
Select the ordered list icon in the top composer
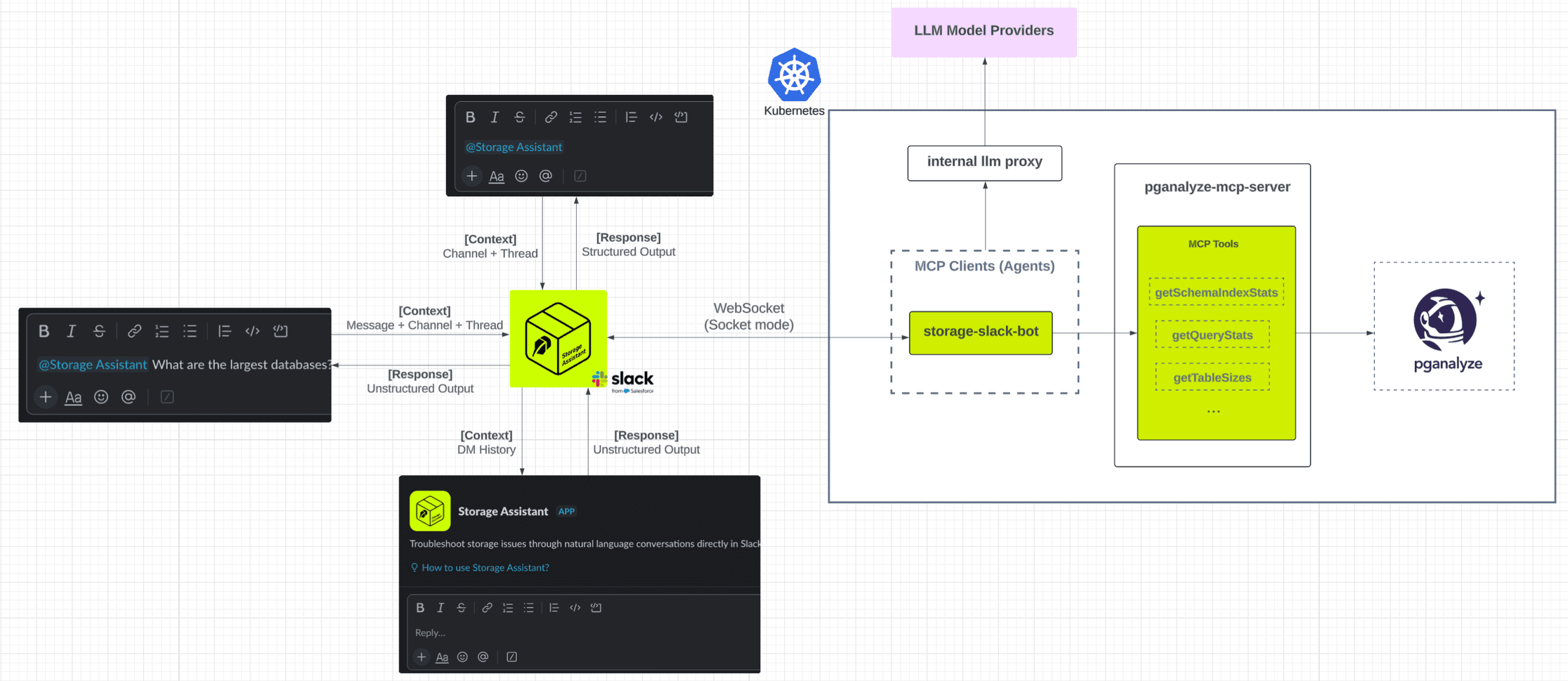click(575, 117)
